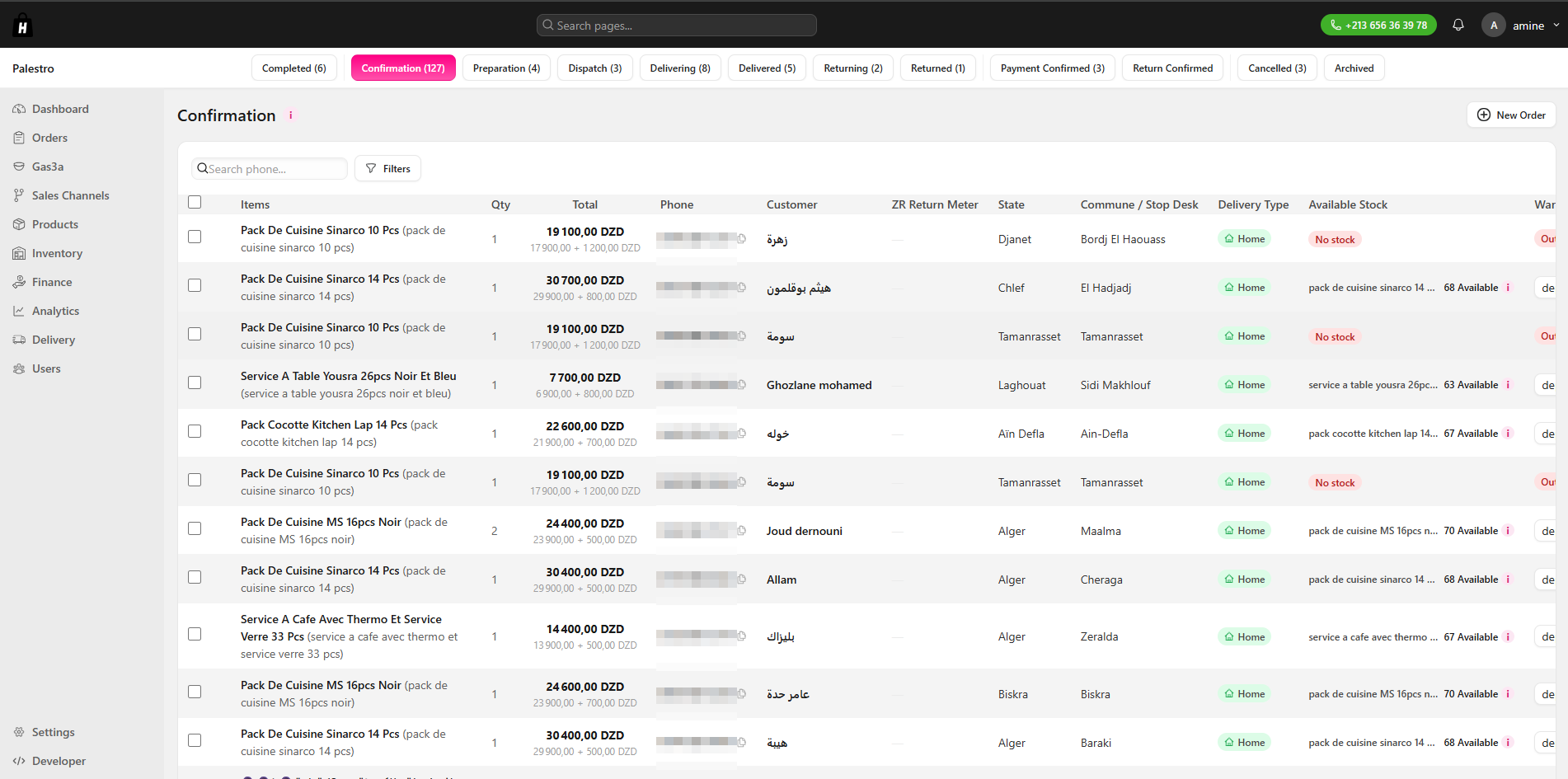Click No stock badge in Djanet row

coord(1335,240)
